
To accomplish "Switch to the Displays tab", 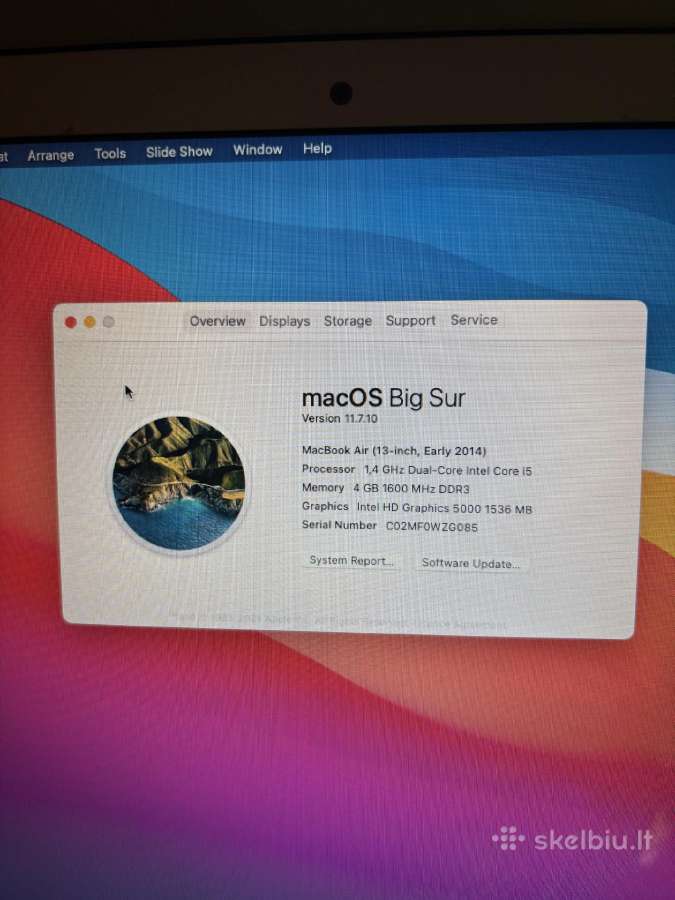I will click(285, 321).
